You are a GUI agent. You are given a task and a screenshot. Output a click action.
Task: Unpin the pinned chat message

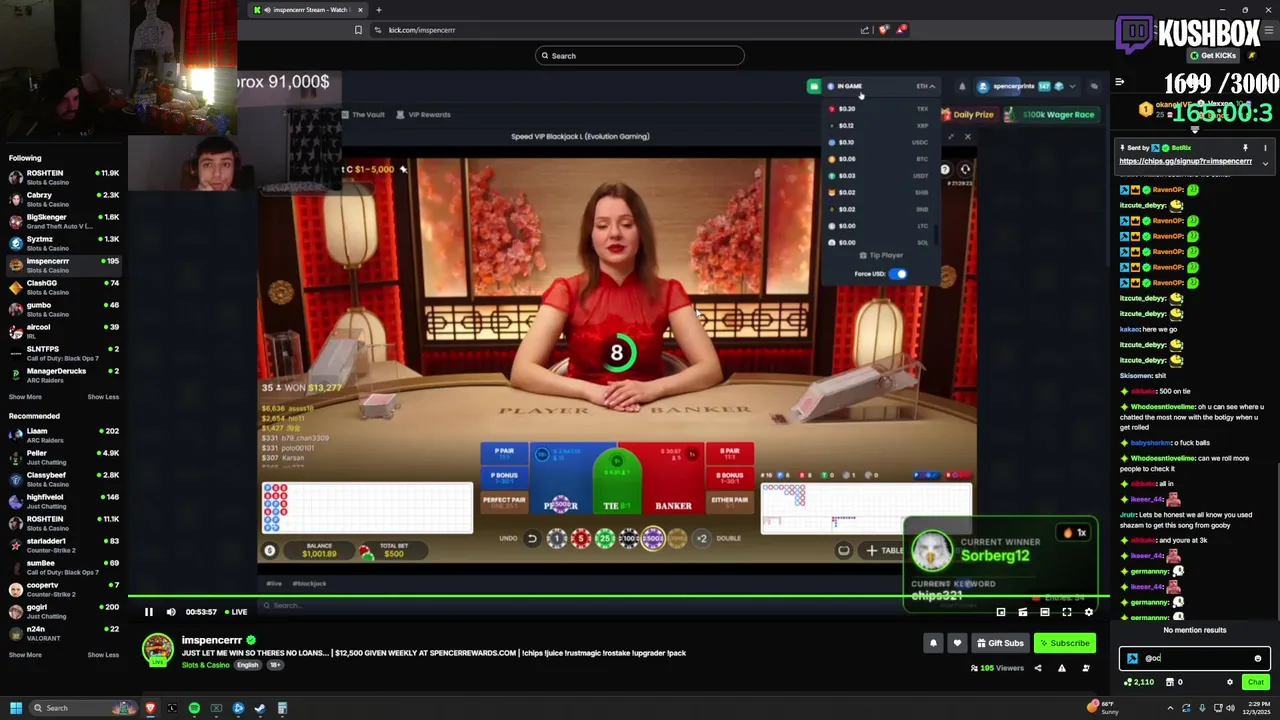click(x=1245, y=148)
